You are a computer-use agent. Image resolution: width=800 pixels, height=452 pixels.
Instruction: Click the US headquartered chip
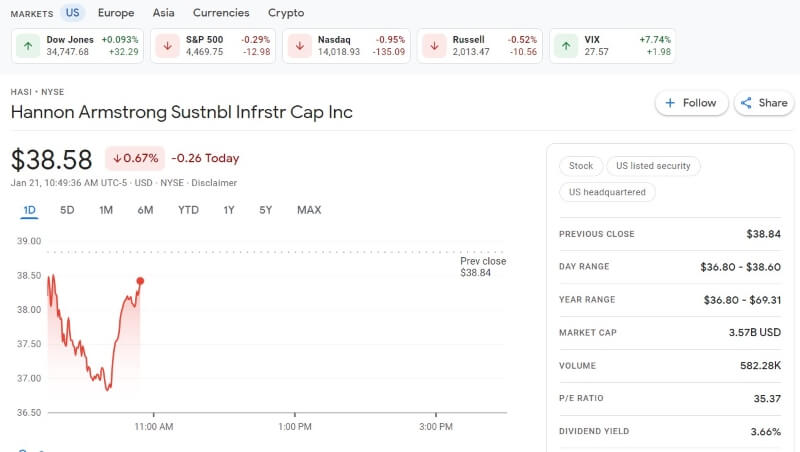(x=607, y=192)
